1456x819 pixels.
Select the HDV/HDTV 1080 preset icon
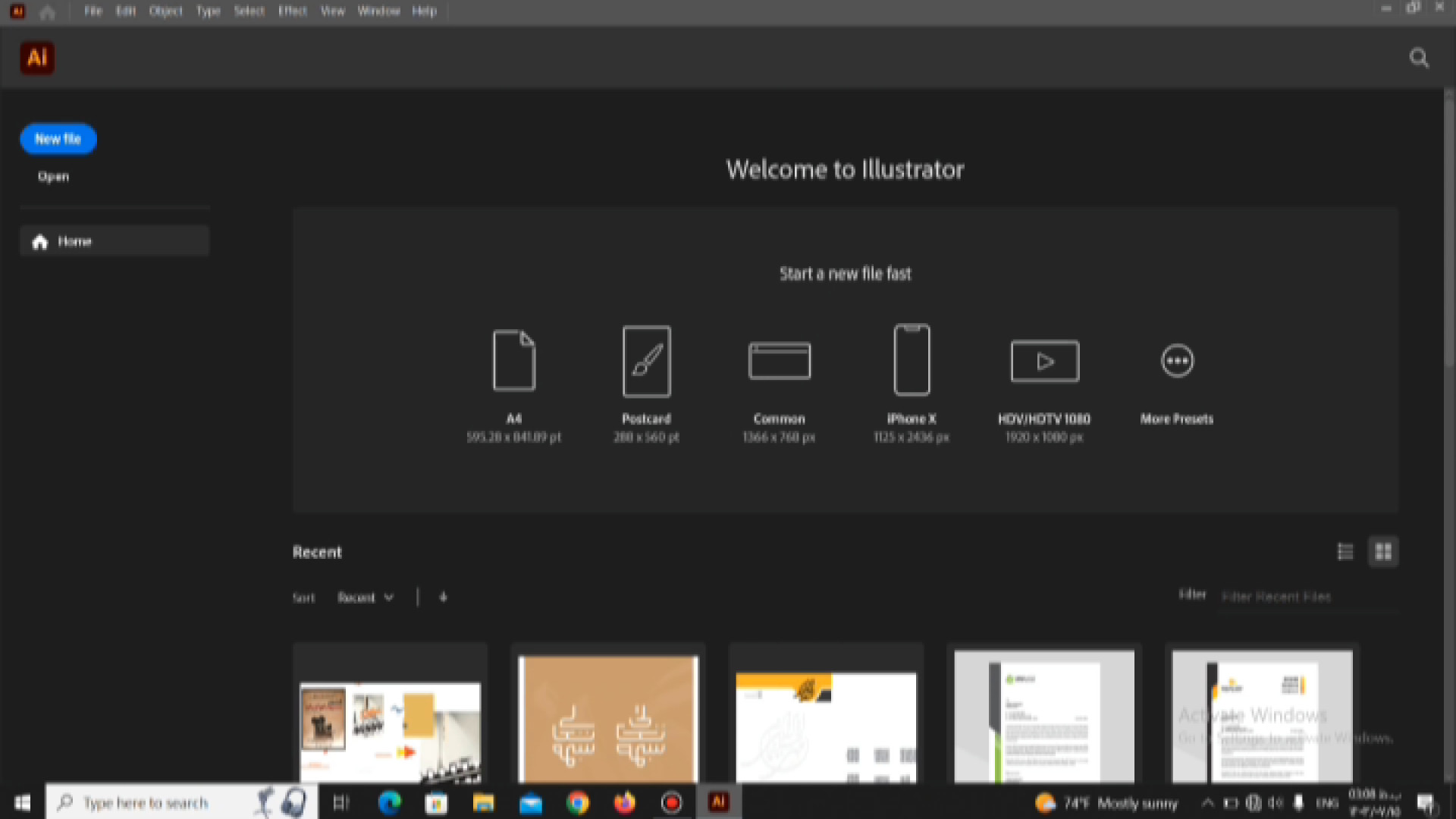1044,361
